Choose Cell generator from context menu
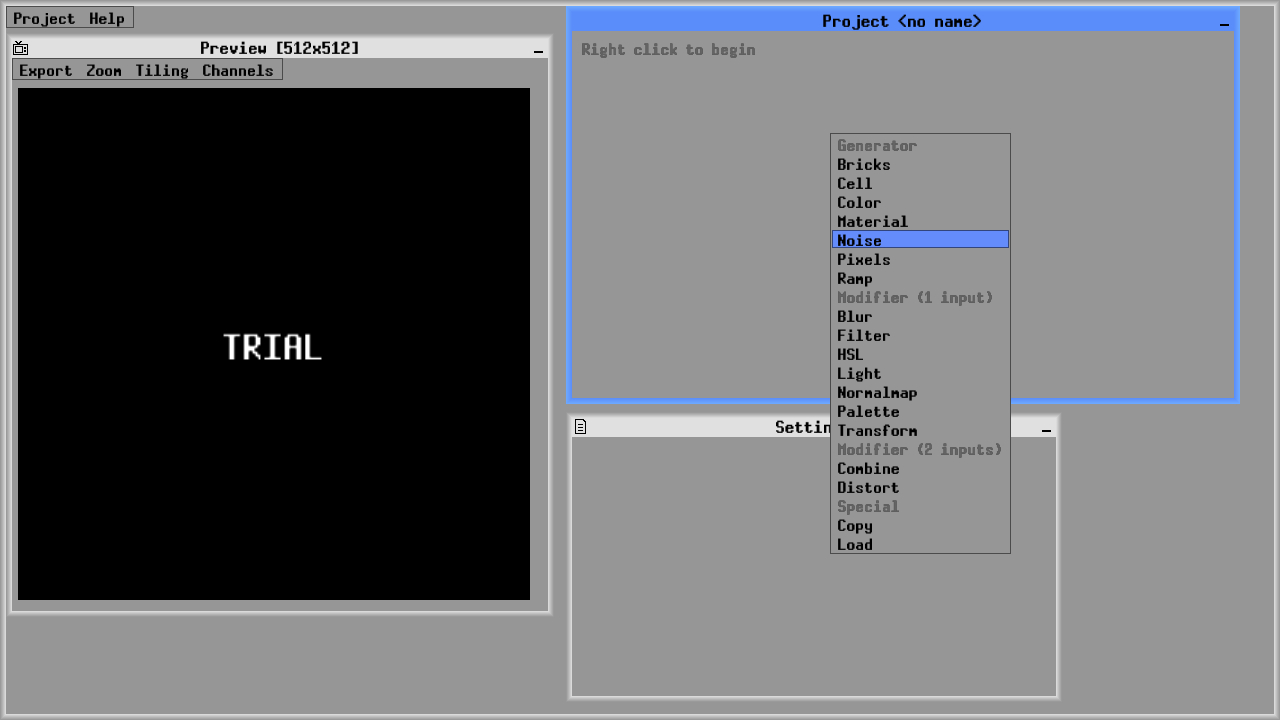Viewport: 1280px width, 720px height. (920, 183)
